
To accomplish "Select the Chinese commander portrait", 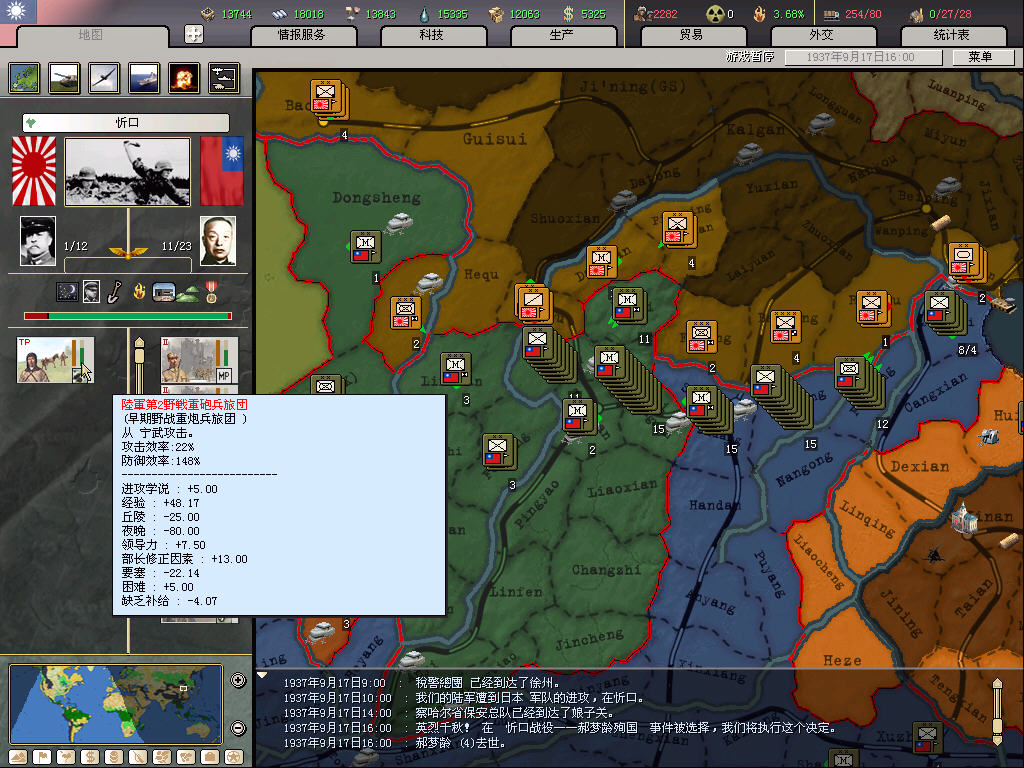I will 217,241.
